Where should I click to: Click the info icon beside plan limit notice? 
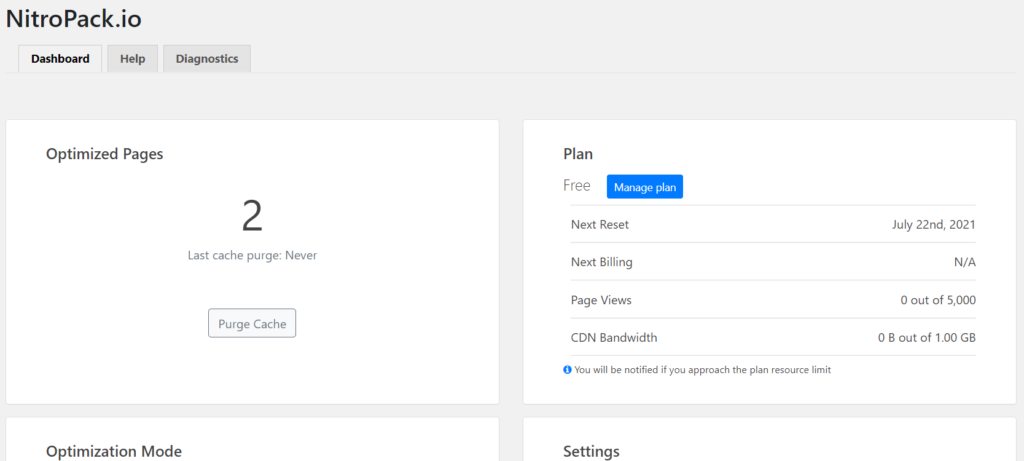pyautogui.click(x=567, y=370)
